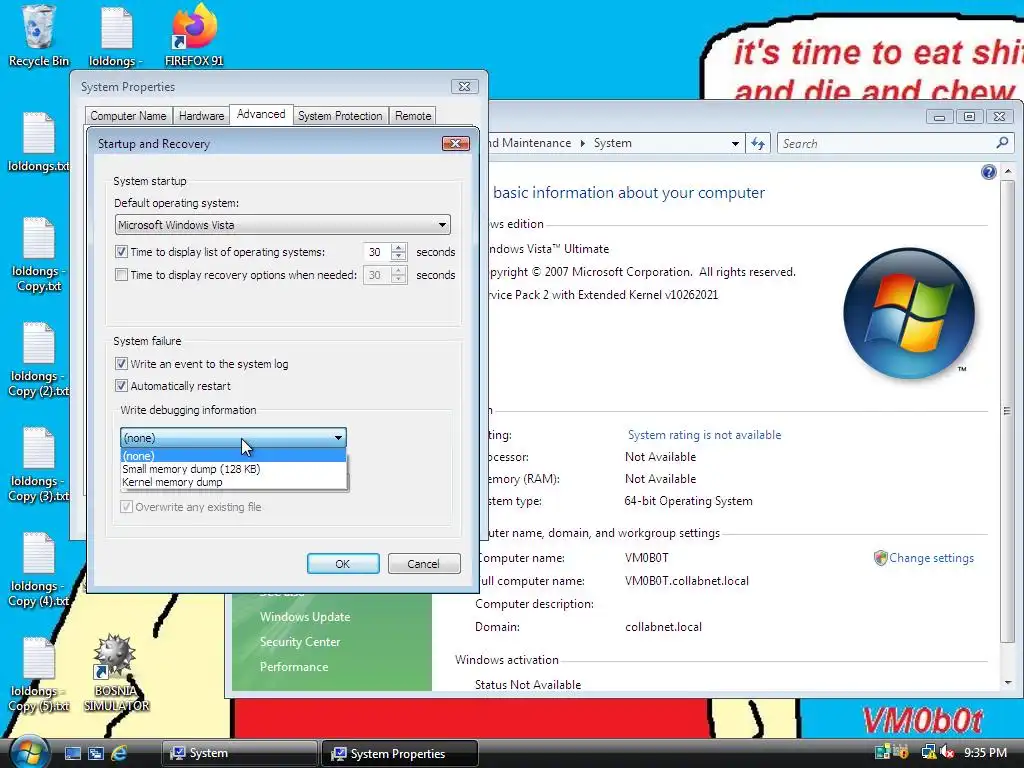Click the scrollbar down arrow in System window
Screen dimensions: 1024x768
(x=1008, y=683)
